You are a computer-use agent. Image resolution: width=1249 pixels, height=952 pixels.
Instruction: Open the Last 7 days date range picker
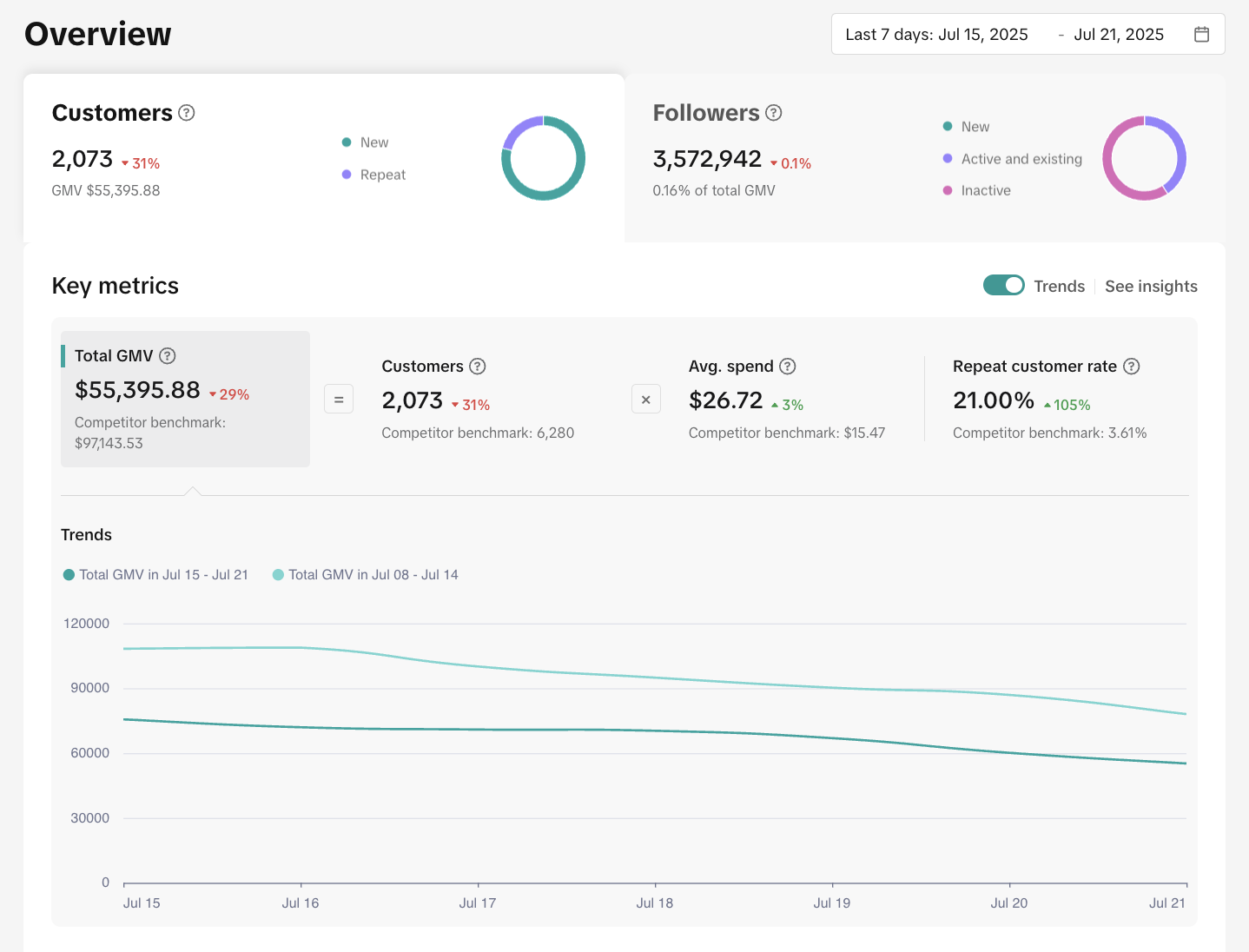click(936, 35)
